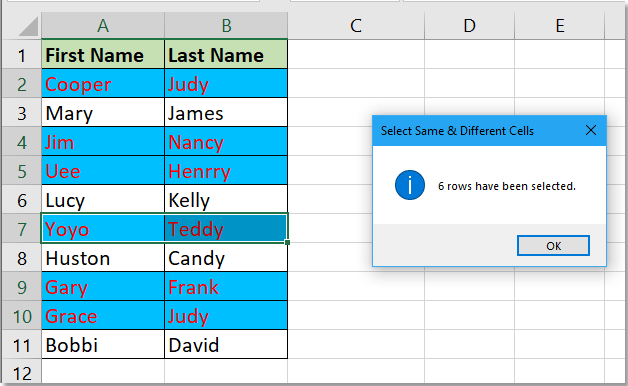Select row 3 header
628x386 pixels.
point(22,113)
